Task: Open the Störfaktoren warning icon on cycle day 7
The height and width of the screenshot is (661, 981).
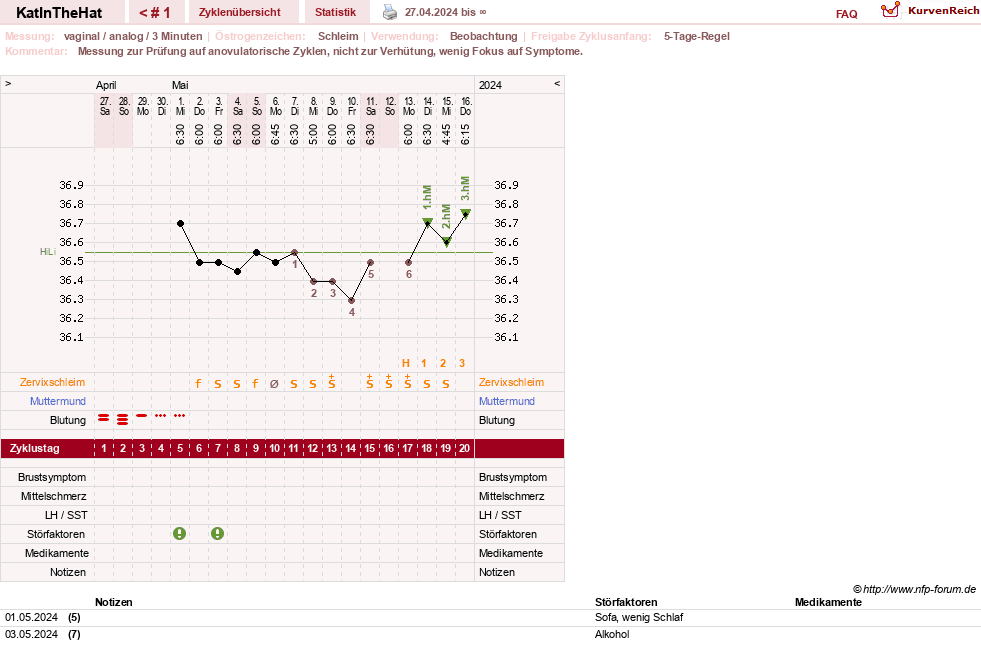Action: [217, 533]
